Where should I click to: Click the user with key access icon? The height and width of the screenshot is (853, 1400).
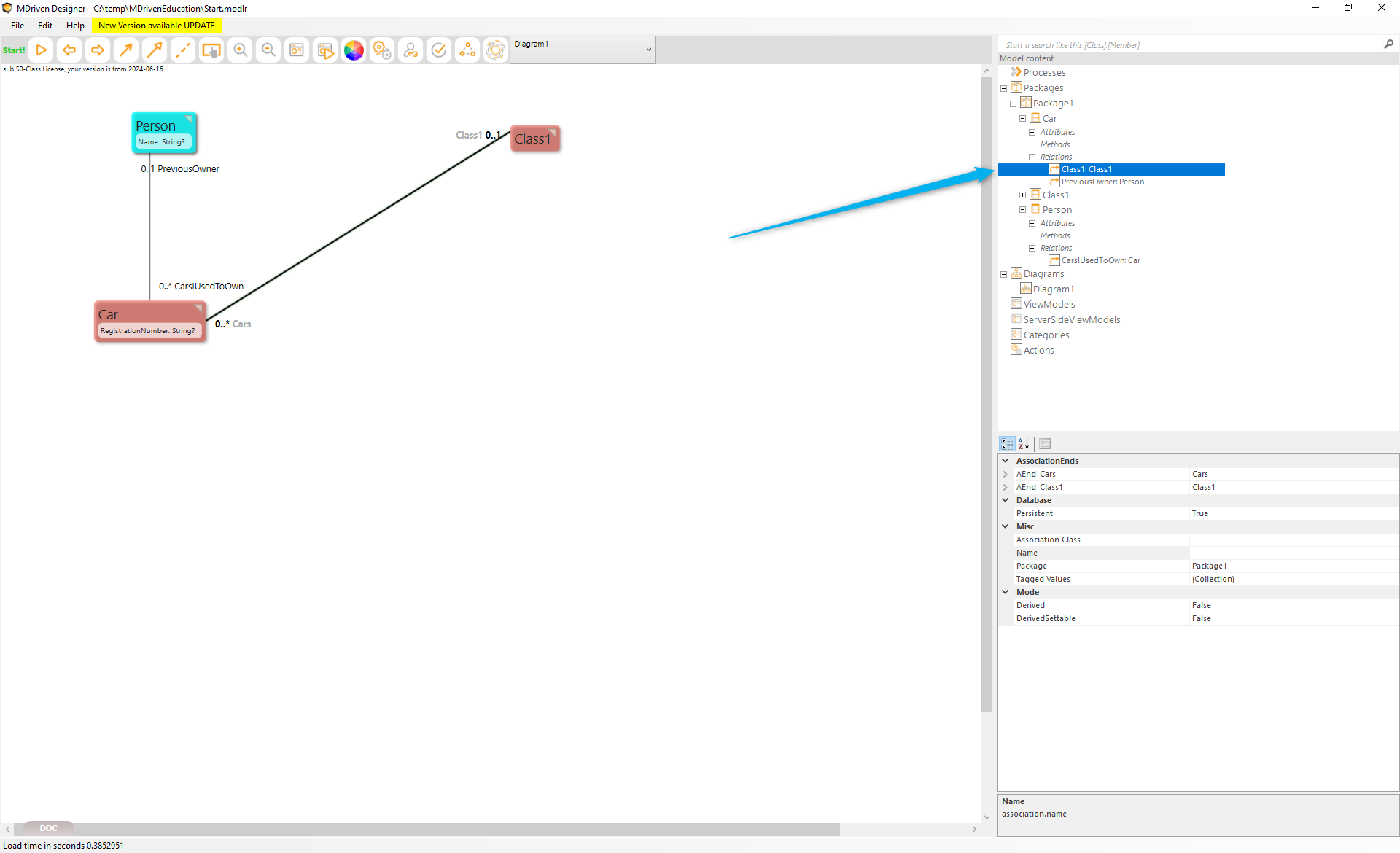point(411,50)
